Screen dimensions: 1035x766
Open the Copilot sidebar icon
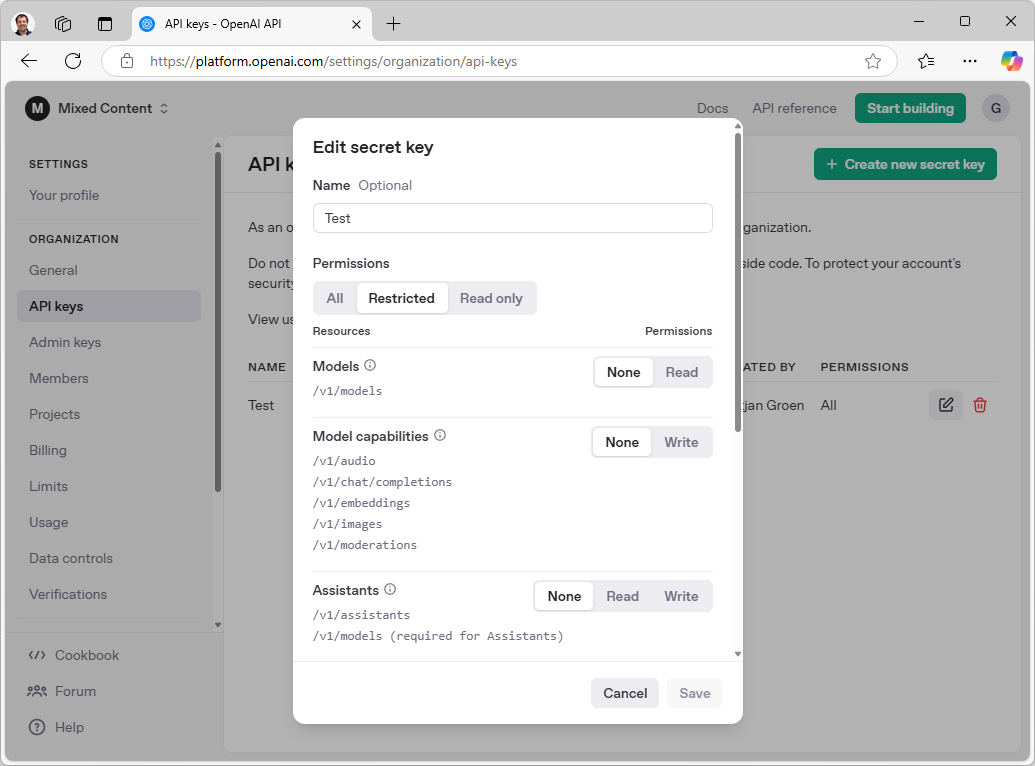1011,61
